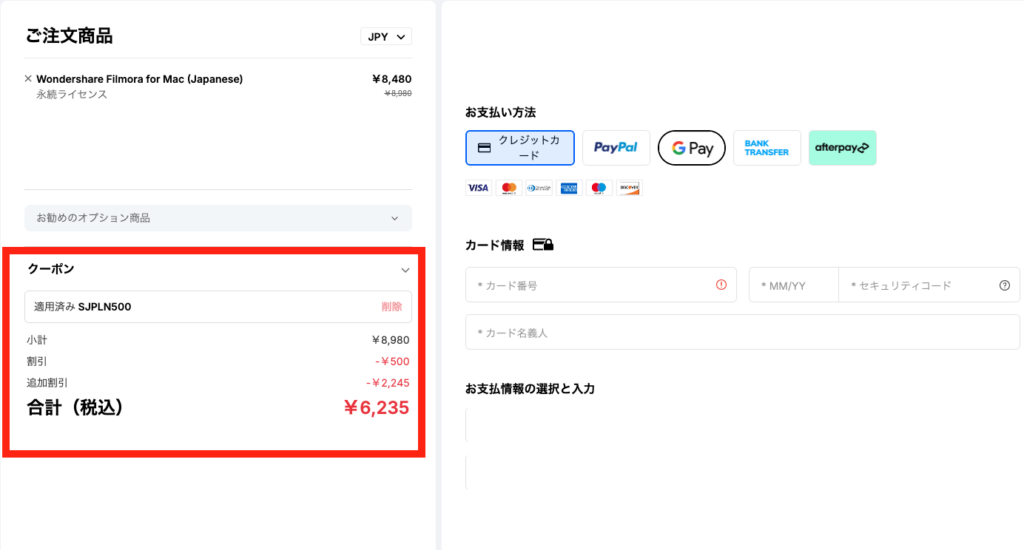The width and height of the screenshot is (1024, 550).
Task: Click the Discover card logo
Action: click(x=629, y=187)
